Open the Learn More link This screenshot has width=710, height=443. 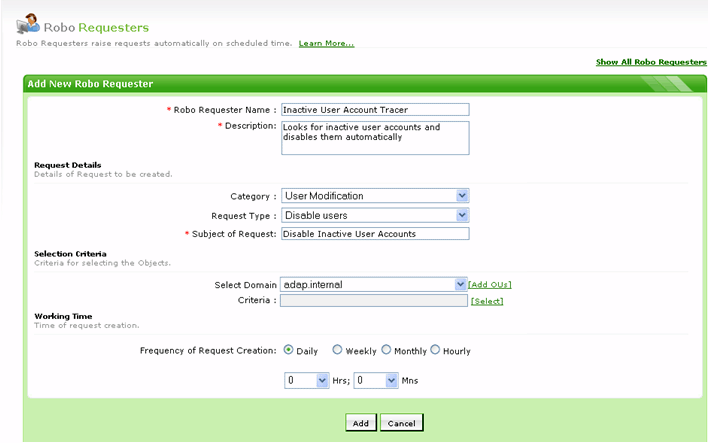pos(326,44)
